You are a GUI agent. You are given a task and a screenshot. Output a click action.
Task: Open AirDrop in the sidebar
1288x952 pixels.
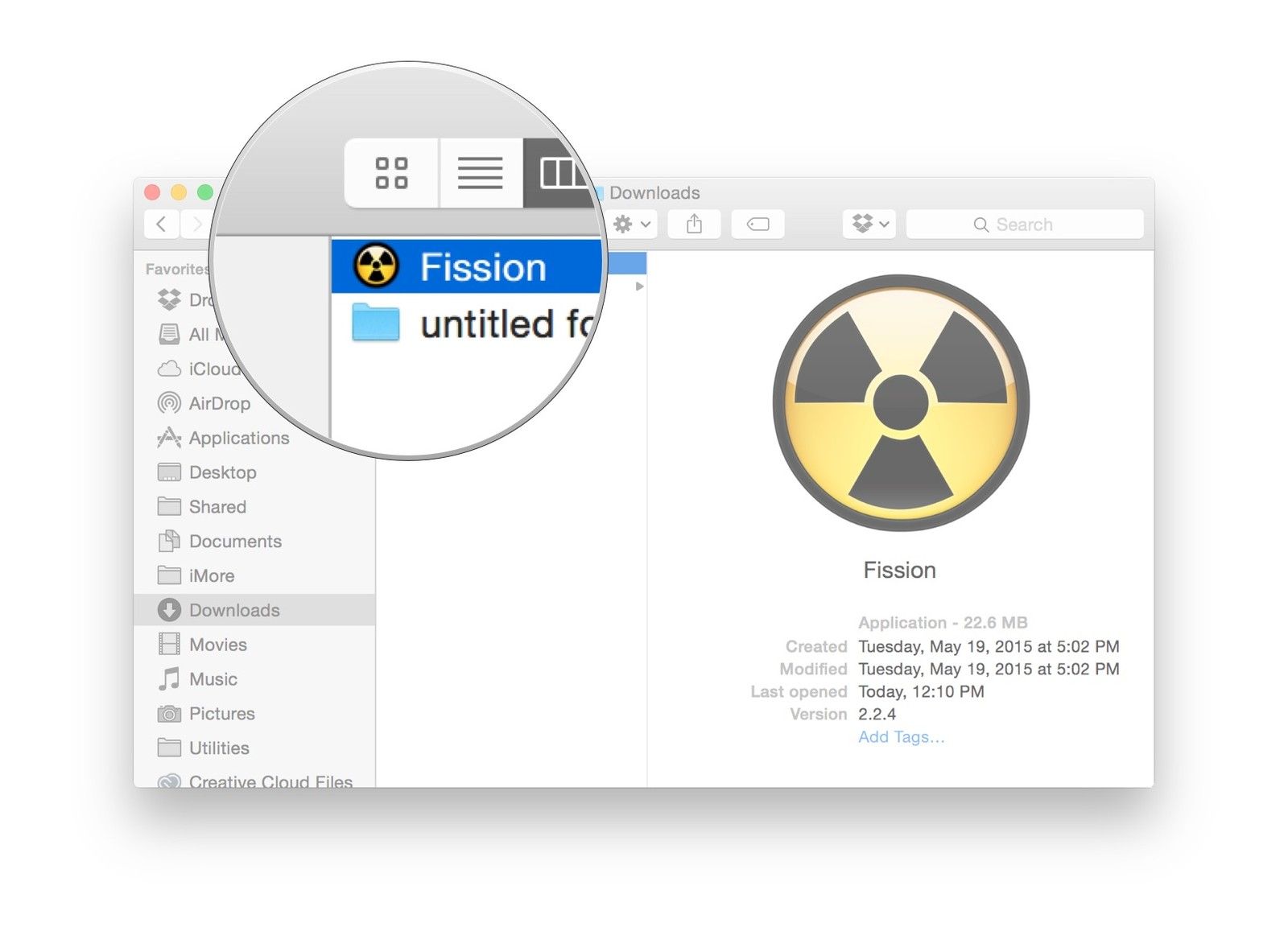(x=219, y=403)
